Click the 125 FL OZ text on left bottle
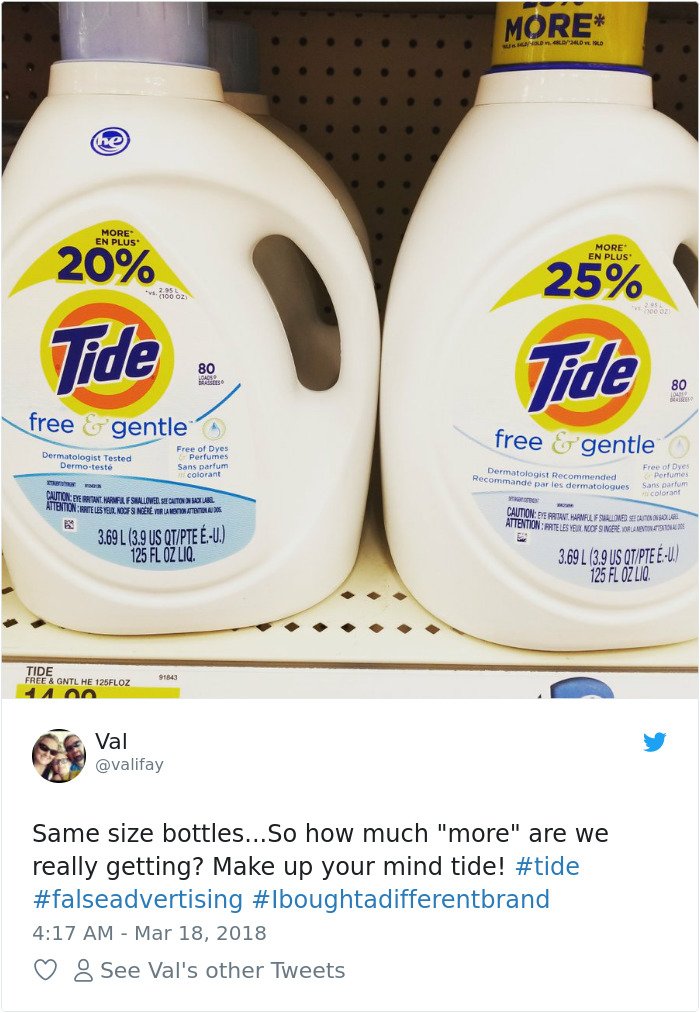The width and height of the screenshot is (700, 1013). 163,555
